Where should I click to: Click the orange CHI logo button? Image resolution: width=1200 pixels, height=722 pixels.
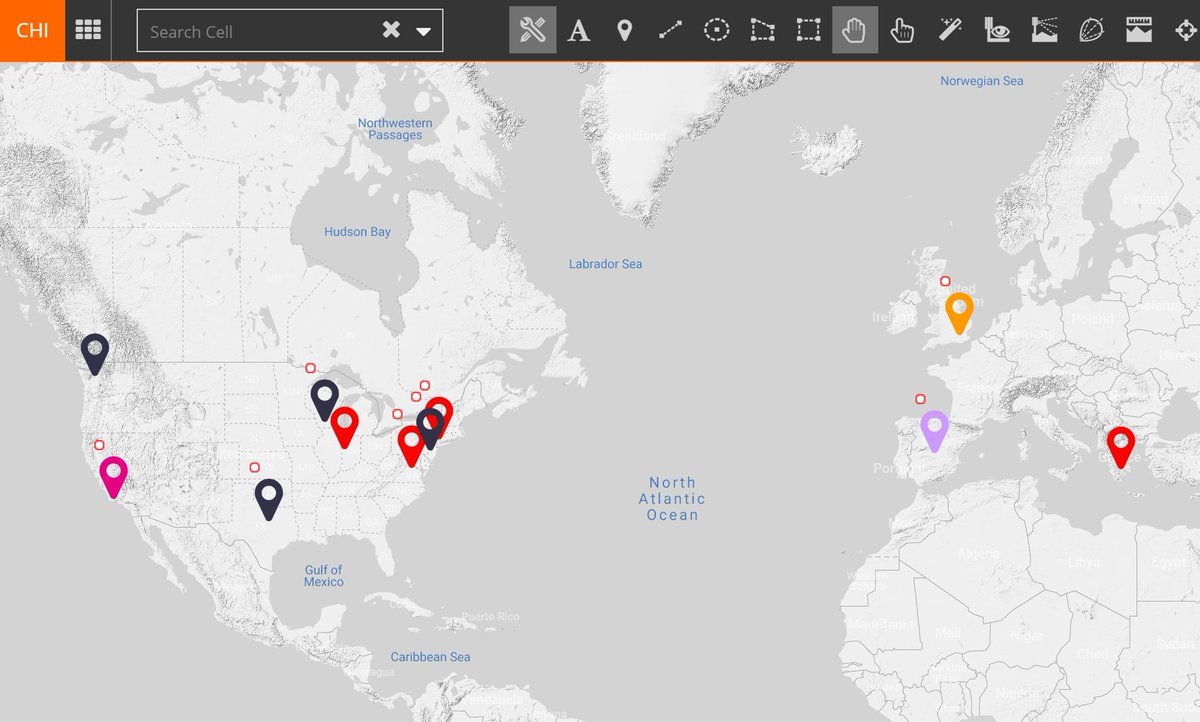coord(32,30)
